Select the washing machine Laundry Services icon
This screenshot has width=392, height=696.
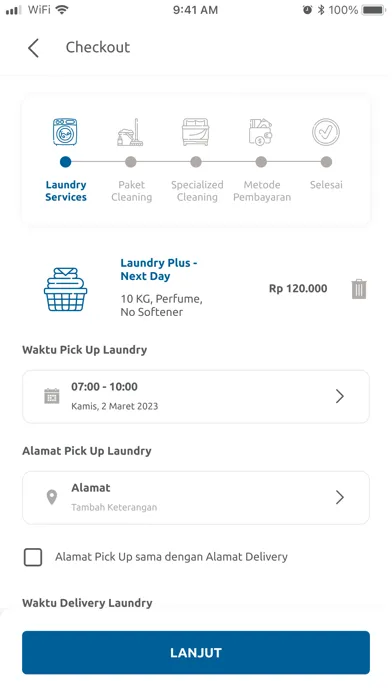[x=65, y=132]
